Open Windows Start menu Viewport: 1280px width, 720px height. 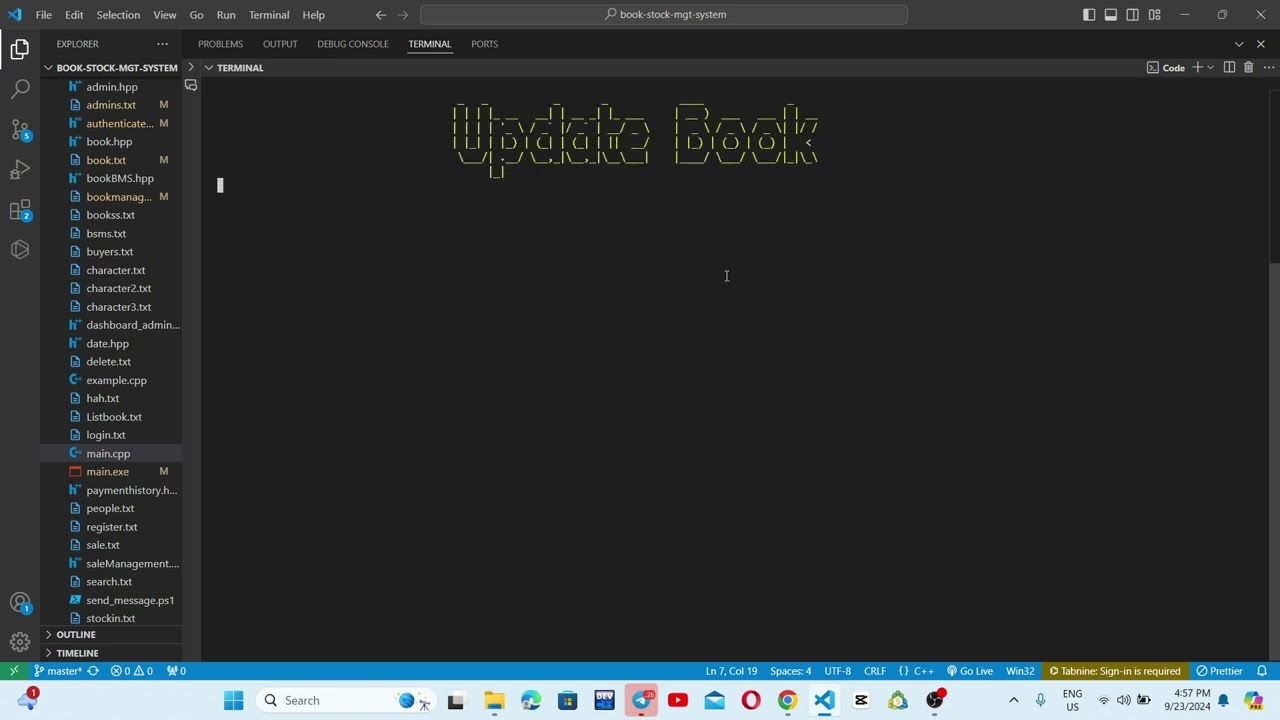[x=233, y=700]
